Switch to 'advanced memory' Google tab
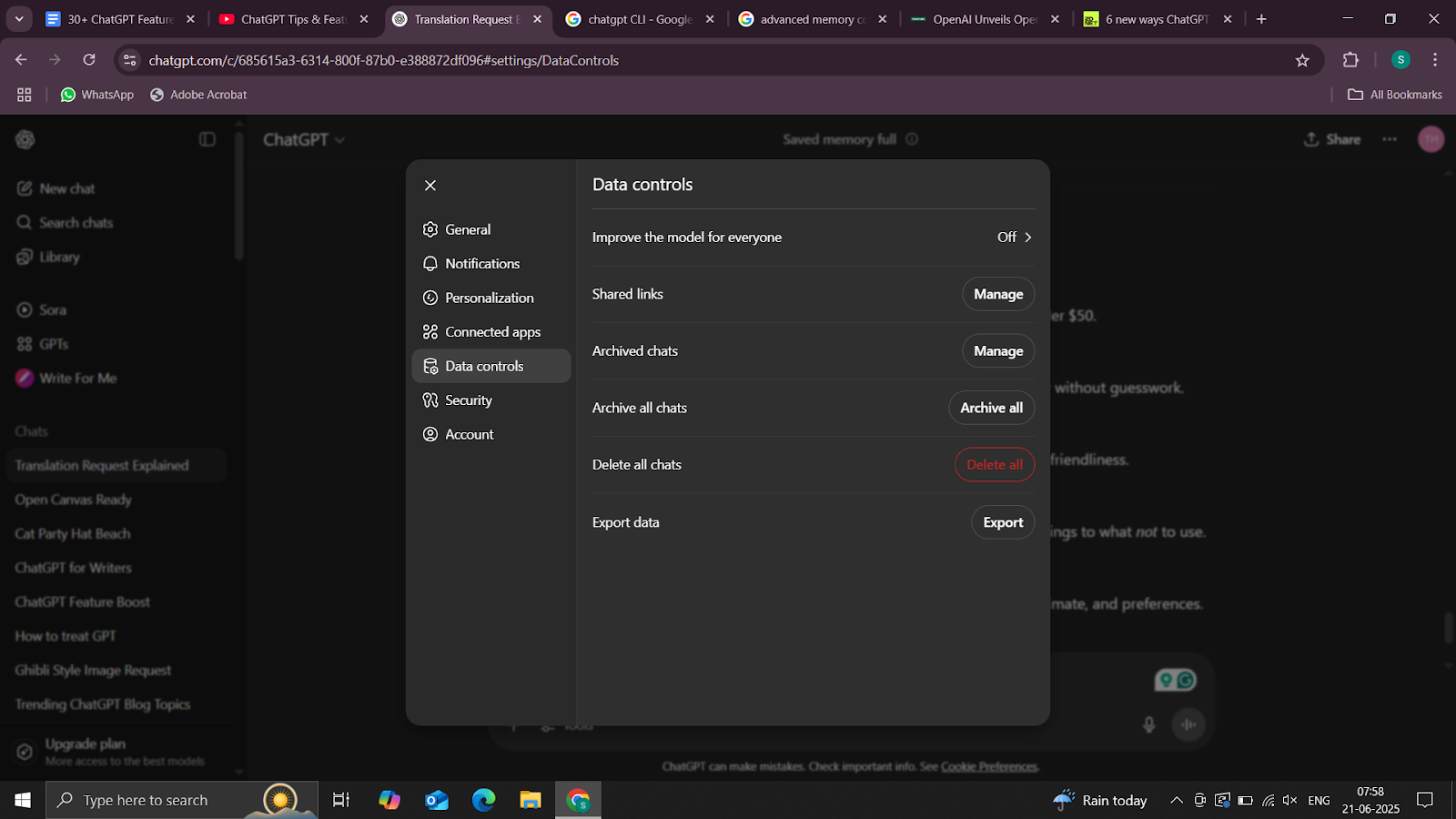The width and height of the screenshot is (1456, 819). 814,19
